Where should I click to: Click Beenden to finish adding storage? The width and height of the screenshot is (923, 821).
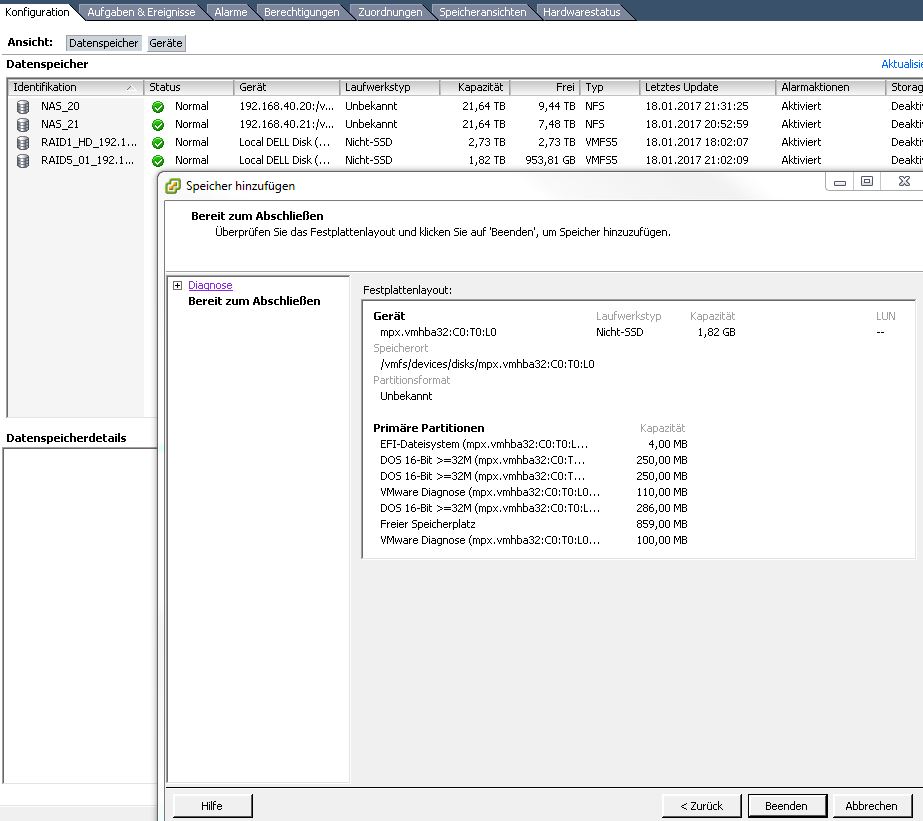coord(786,805)
